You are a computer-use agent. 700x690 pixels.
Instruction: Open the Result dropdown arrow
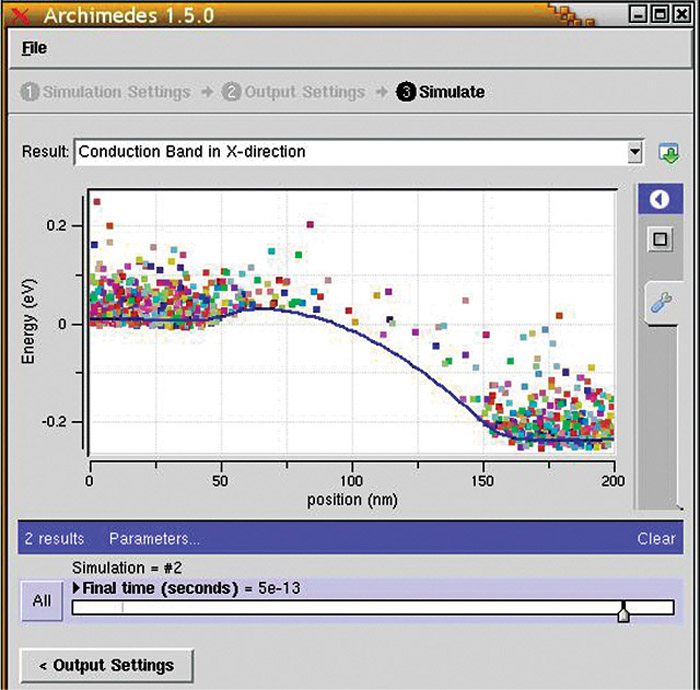click(634, 152)
